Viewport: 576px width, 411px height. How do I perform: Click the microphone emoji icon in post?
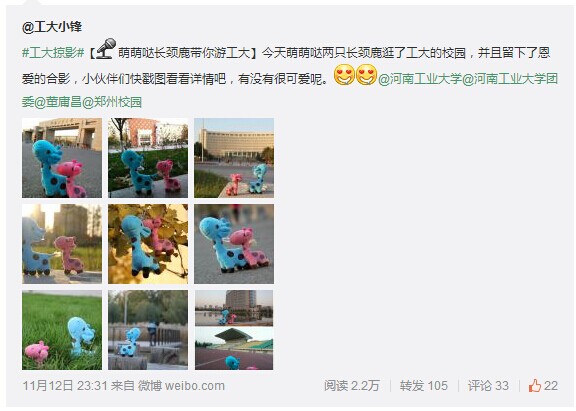pyautogui.click(x=106, y=48)
